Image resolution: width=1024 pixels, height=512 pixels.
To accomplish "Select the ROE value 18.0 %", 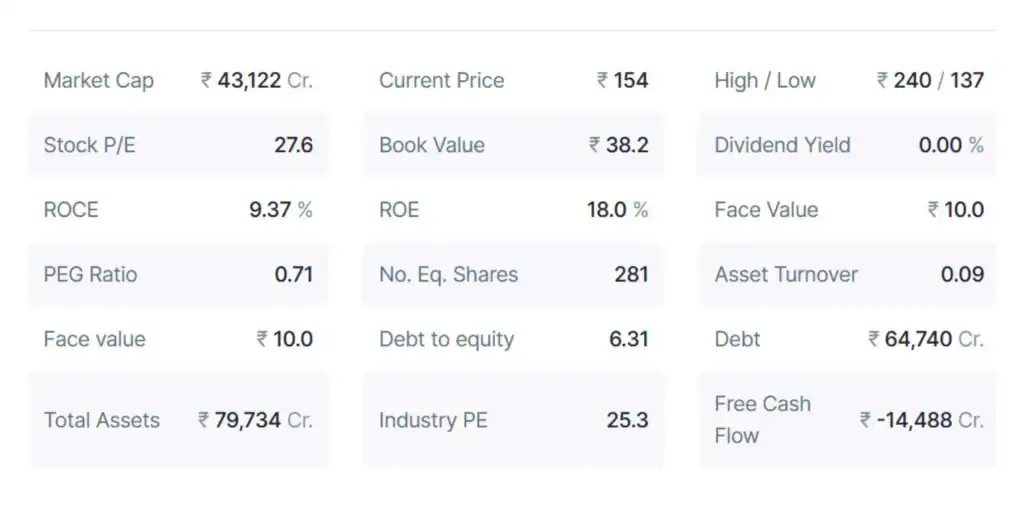I will pyautogui.click(x=617, y=210).
